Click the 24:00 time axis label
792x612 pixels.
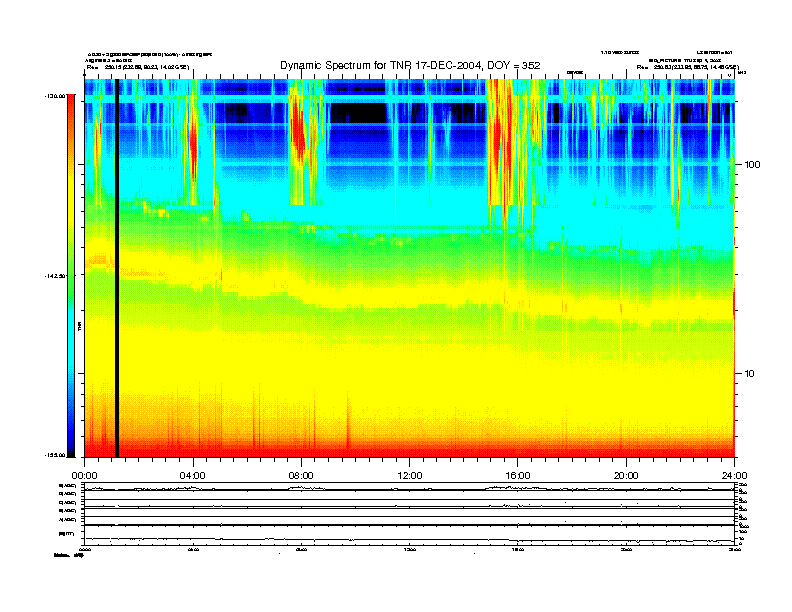734,476
